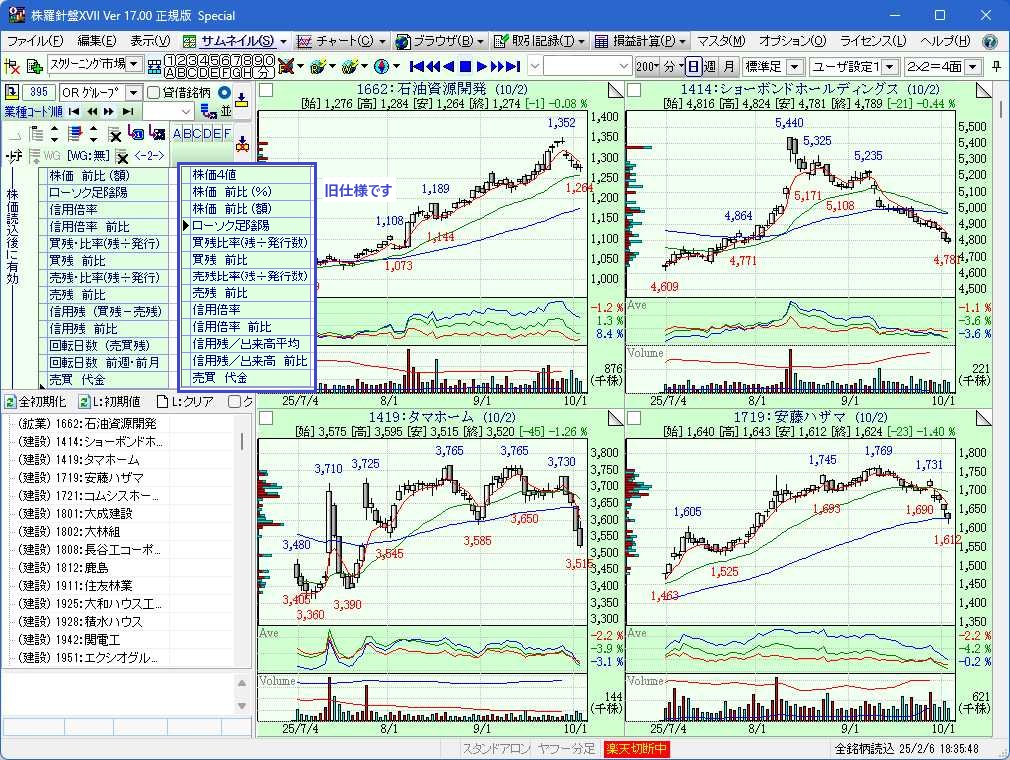The image size is (1010, 760).
Task: Click the 全初期化 reset icon
Action: pyautogui.click(x=10, y=402)
